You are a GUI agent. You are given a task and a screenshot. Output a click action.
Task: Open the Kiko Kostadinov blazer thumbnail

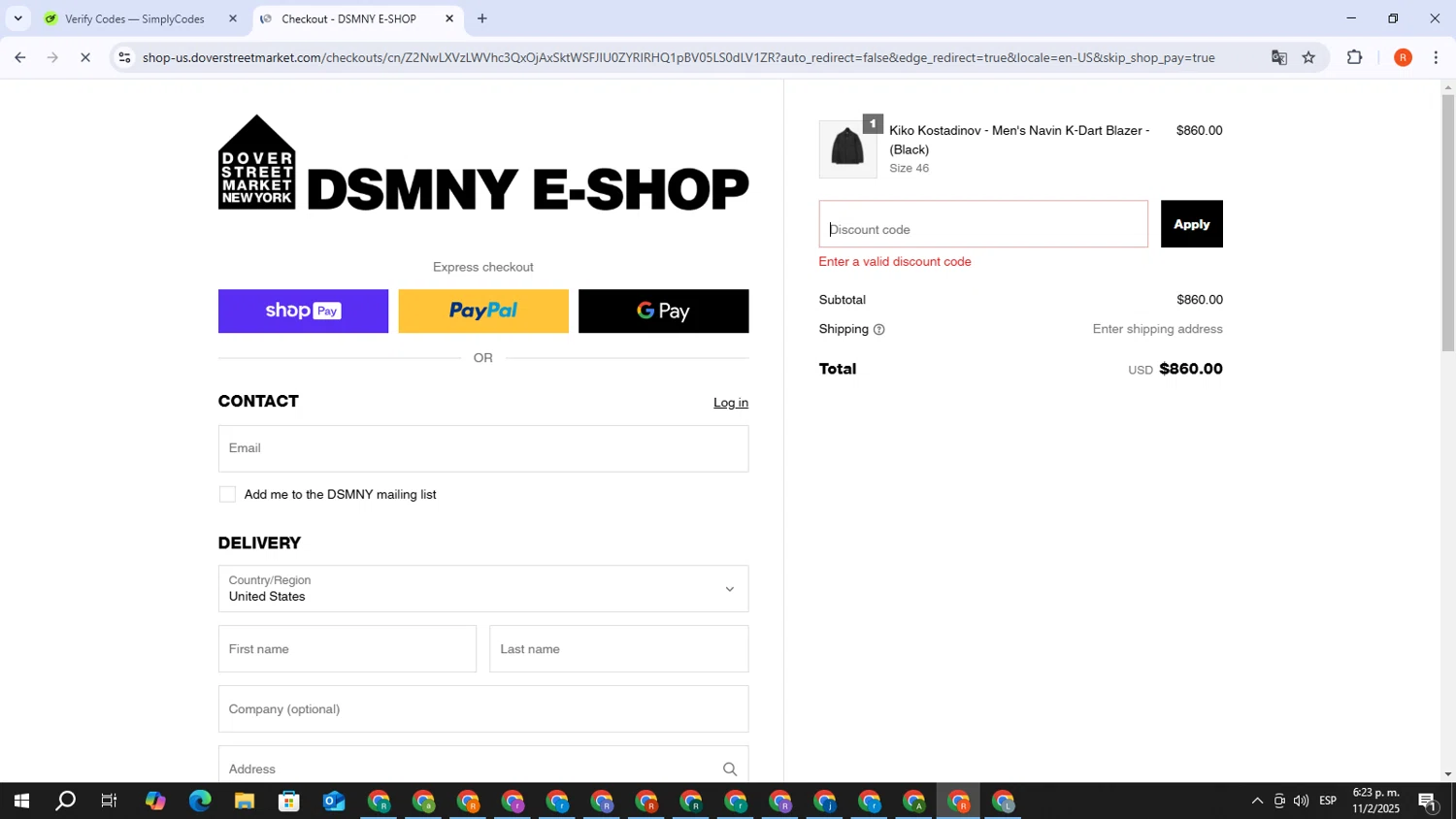(x=847, y=149)
